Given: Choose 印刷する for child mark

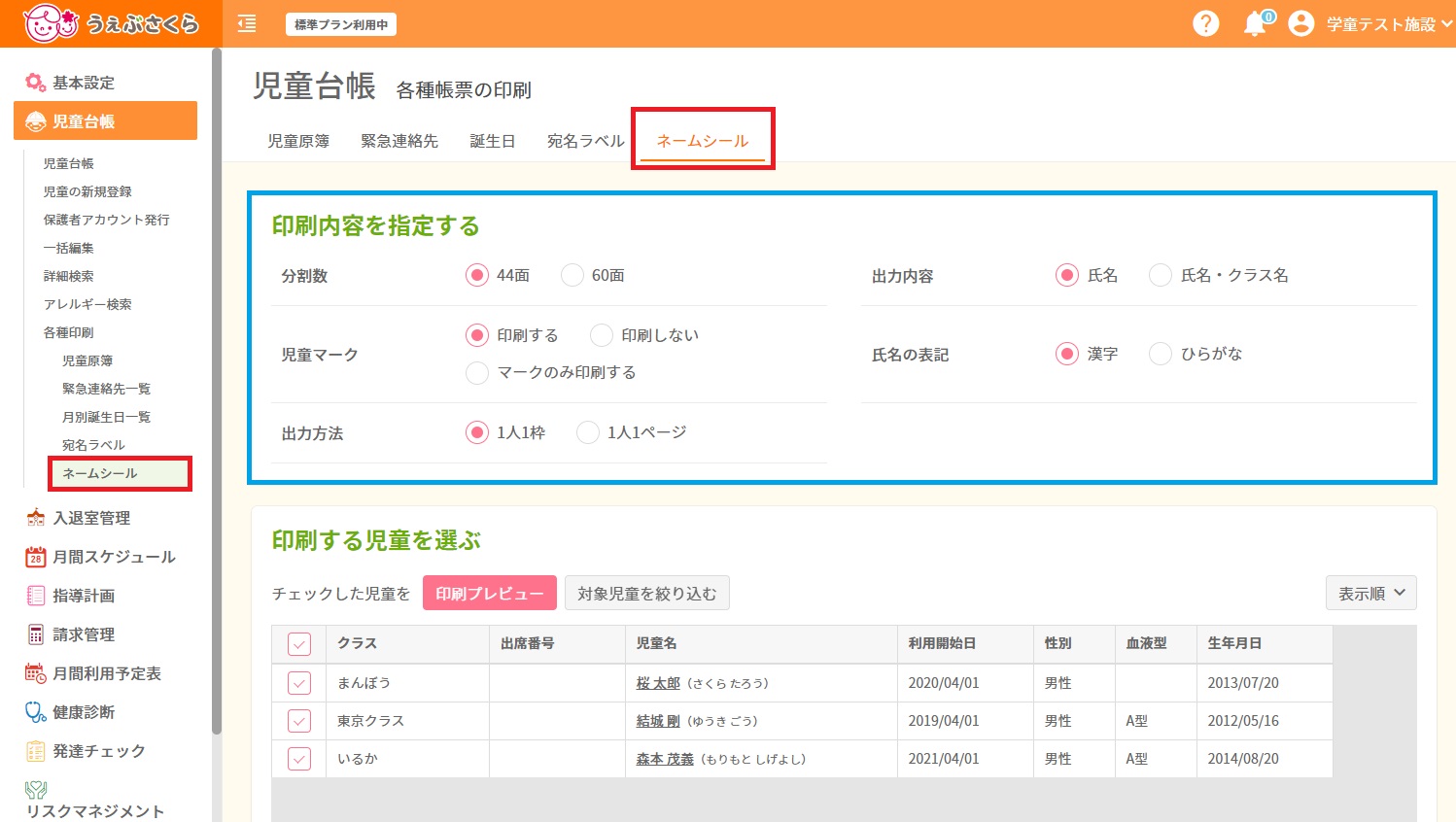Looking at the screenshot, I should (x=476, y=335).
